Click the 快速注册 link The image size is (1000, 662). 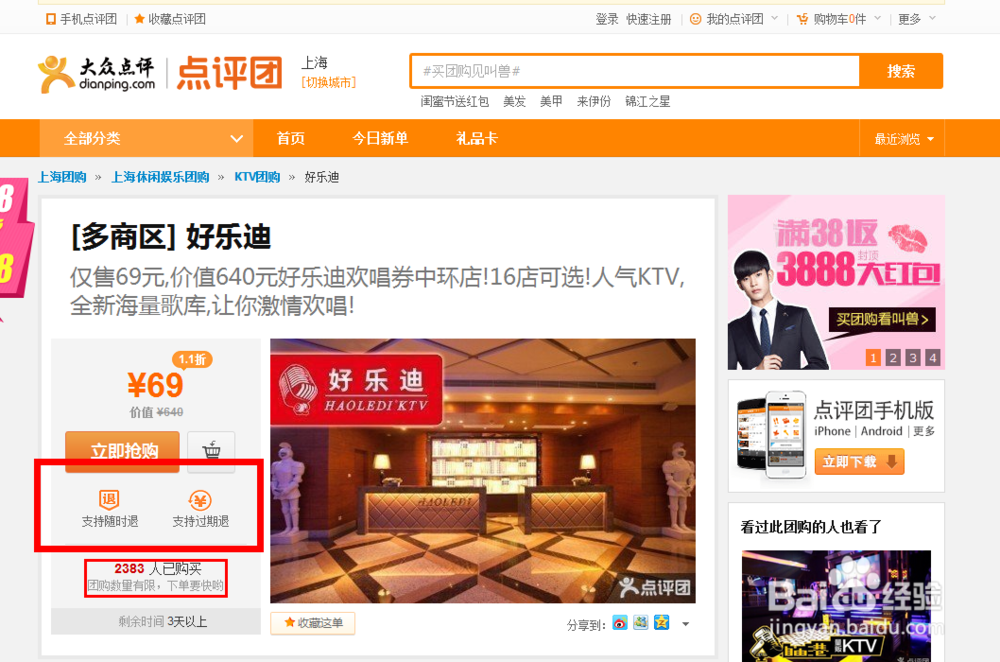(649, 19)
